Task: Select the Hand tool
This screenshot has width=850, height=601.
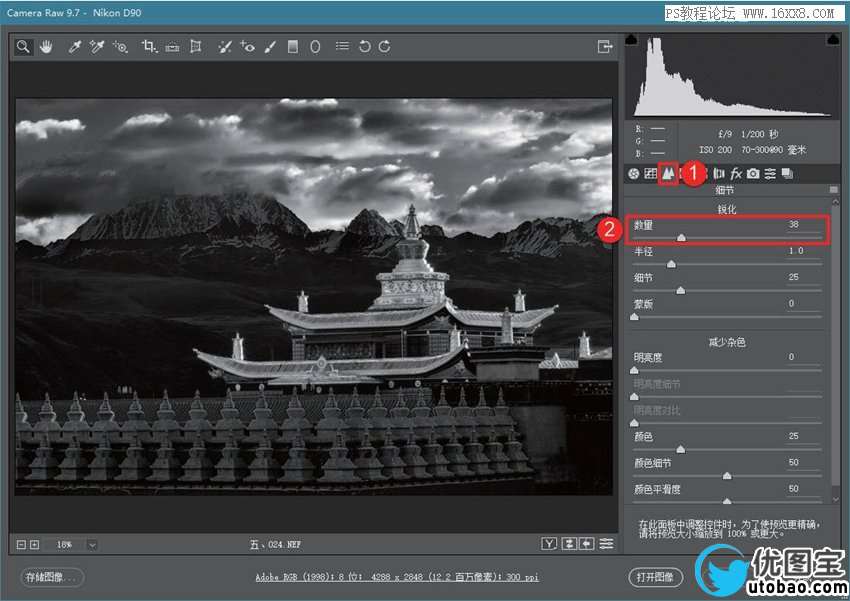Action: point(46,47)
